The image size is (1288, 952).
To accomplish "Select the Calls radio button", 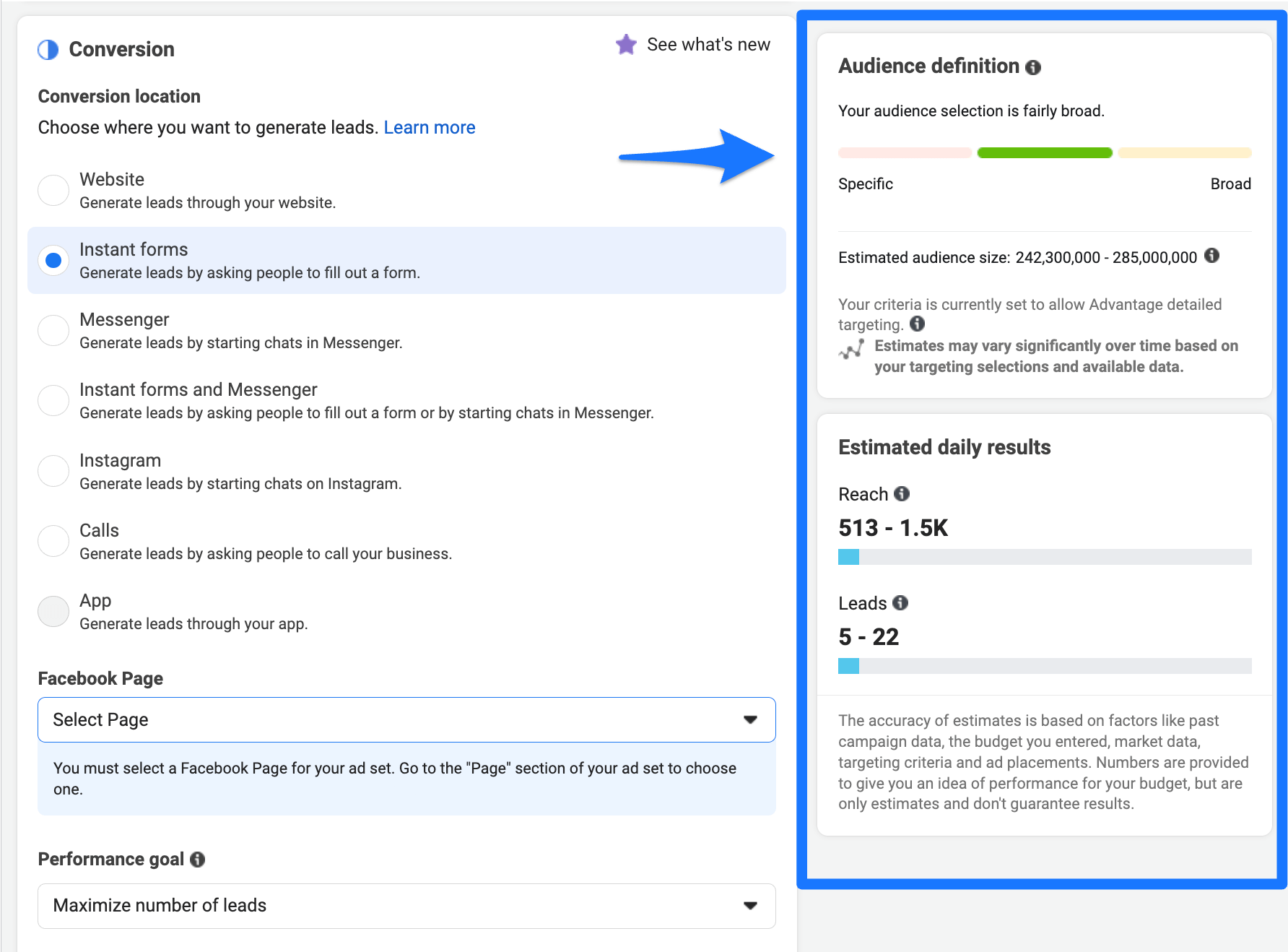I will (53, 541).
